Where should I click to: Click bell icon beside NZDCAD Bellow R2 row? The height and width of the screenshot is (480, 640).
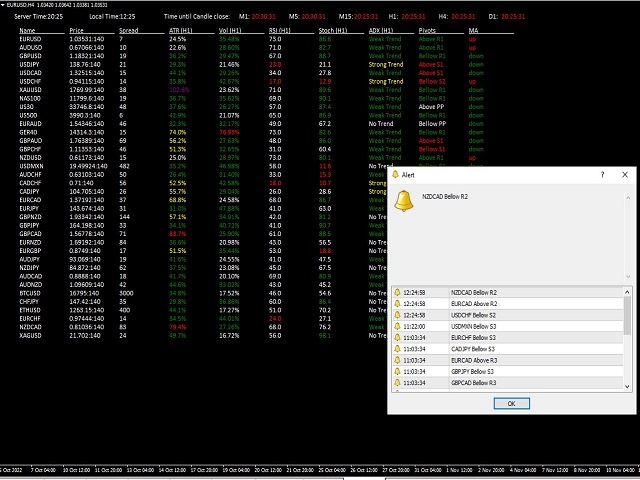click(397, 292)
